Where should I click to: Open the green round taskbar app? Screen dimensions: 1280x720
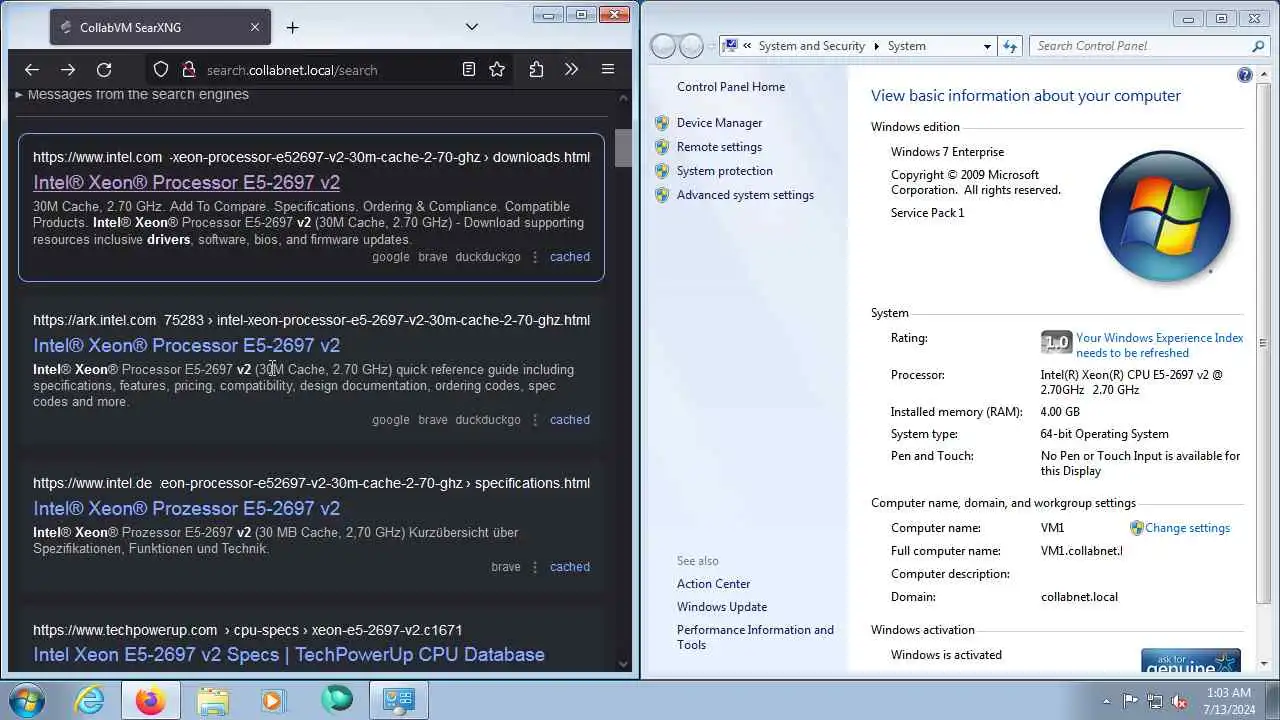337,700
